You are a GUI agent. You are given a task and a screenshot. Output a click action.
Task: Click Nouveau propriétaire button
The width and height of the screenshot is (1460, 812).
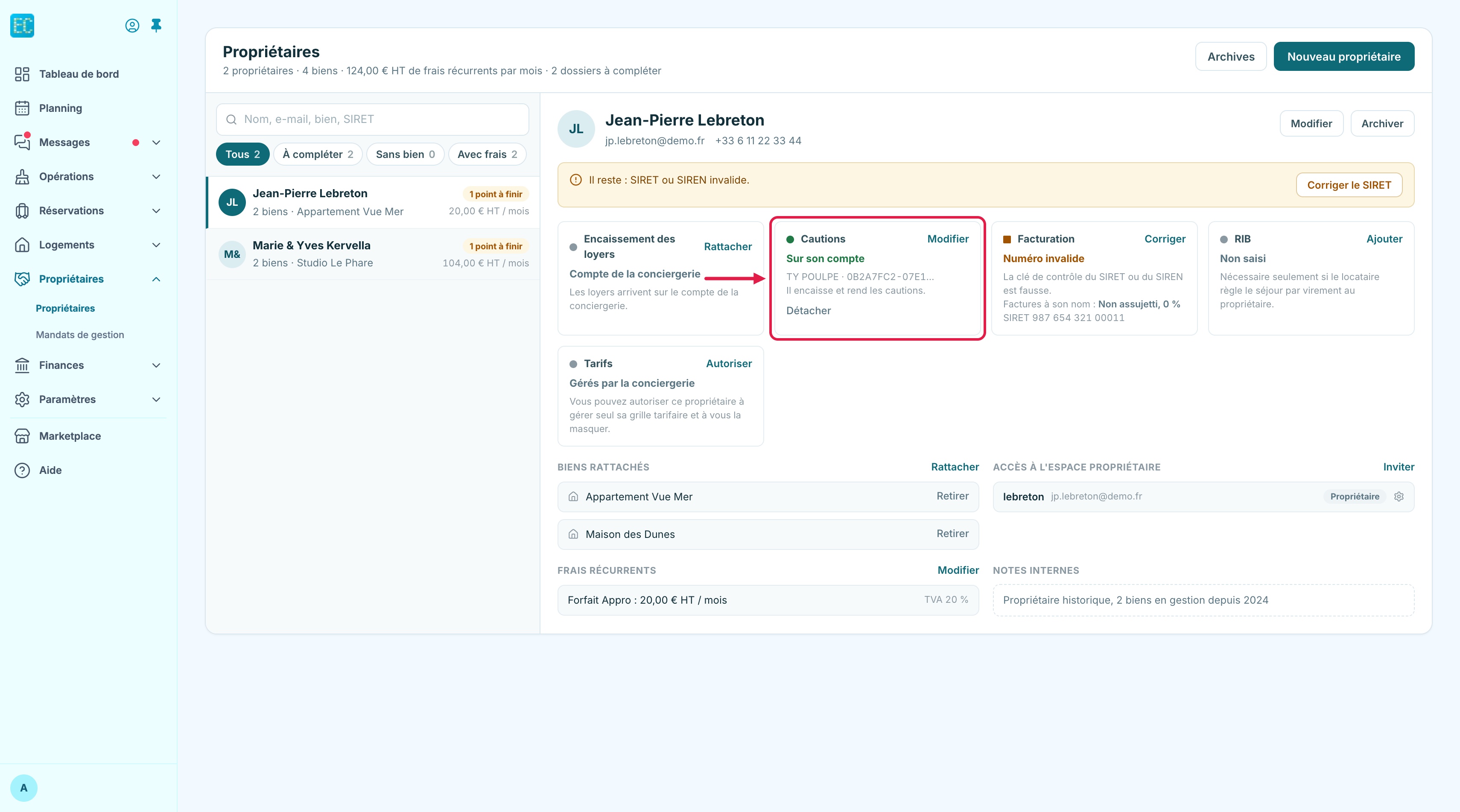point(1343,57)
